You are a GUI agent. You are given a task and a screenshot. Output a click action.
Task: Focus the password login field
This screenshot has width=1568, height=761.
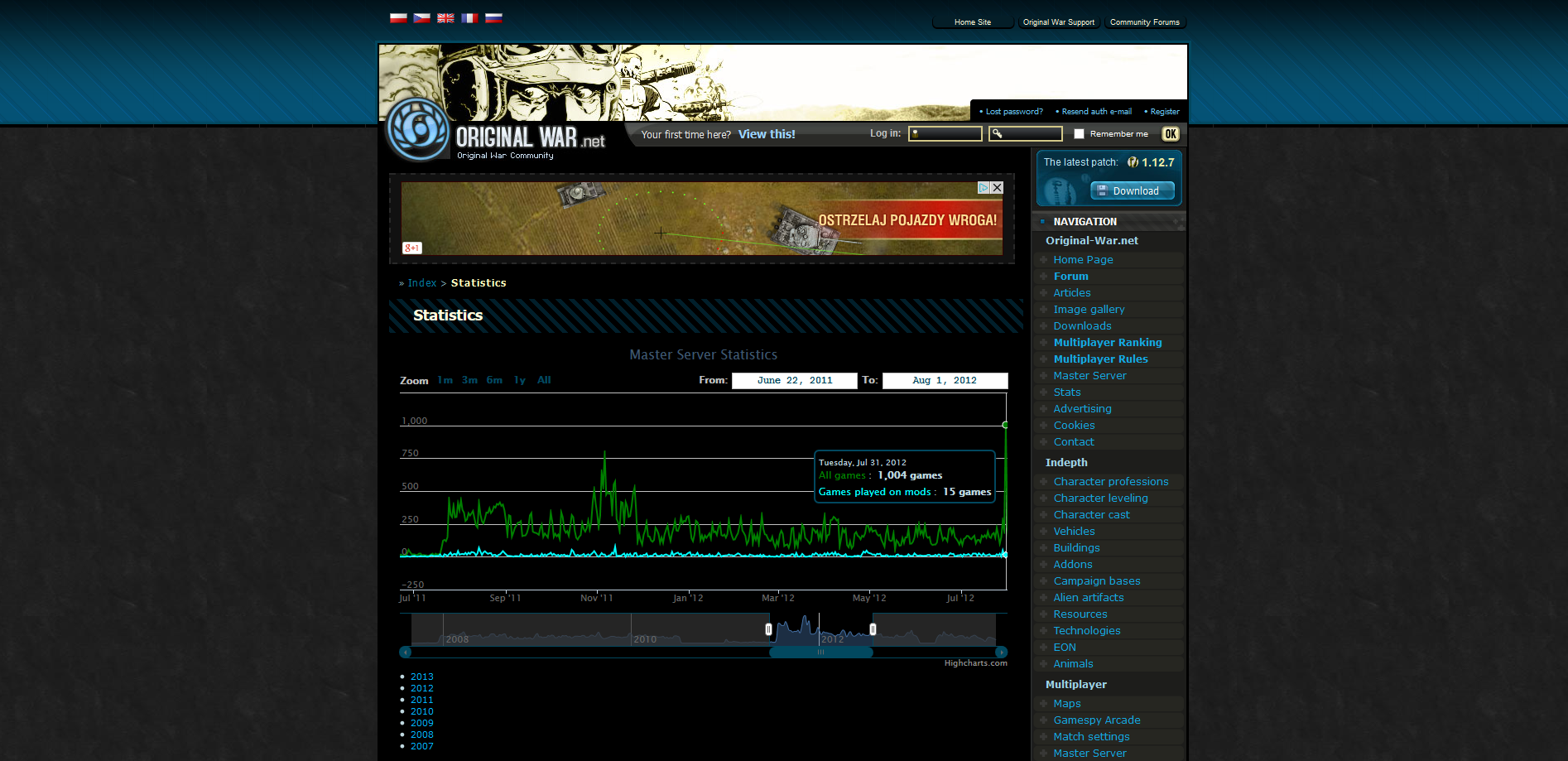1026,133
